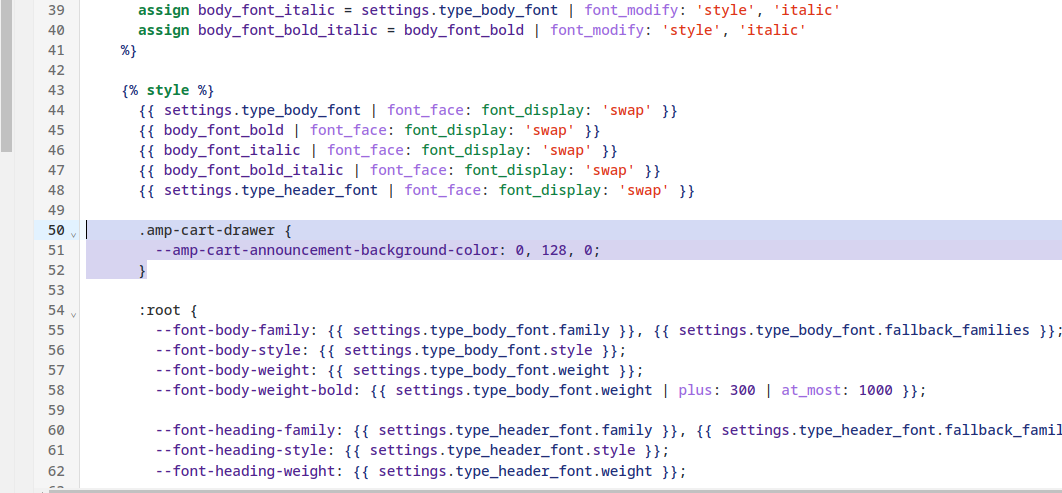
Task: Click line number 53 in the gutter
Action: click(x=56, y=290)
